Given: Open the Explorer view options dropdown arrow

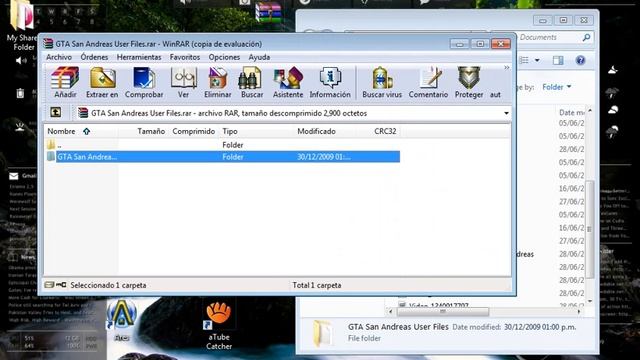Looking at the screenshot, I should pyautogui.click(x=537, y=60).
